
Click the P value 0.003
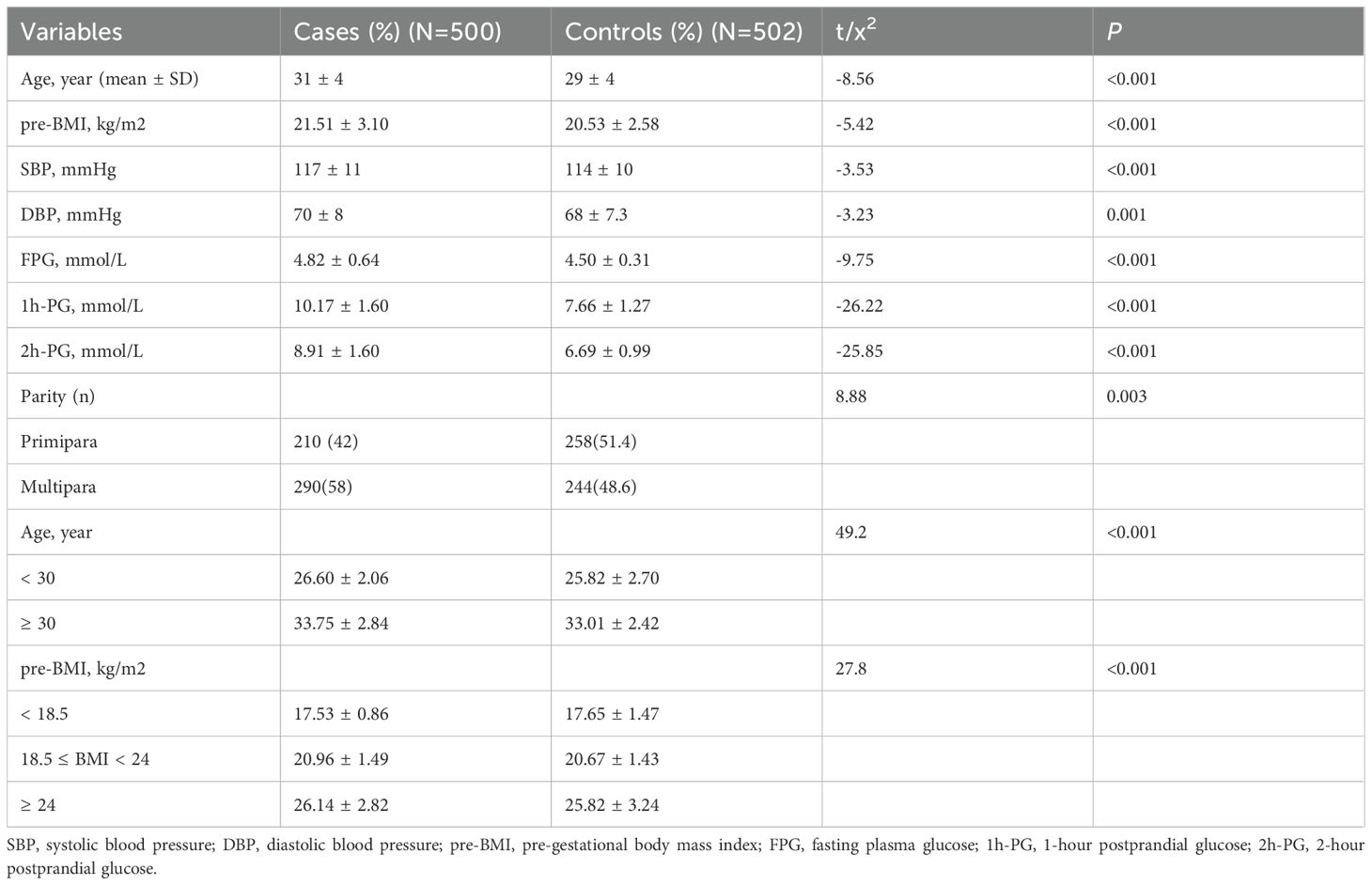1127,396
